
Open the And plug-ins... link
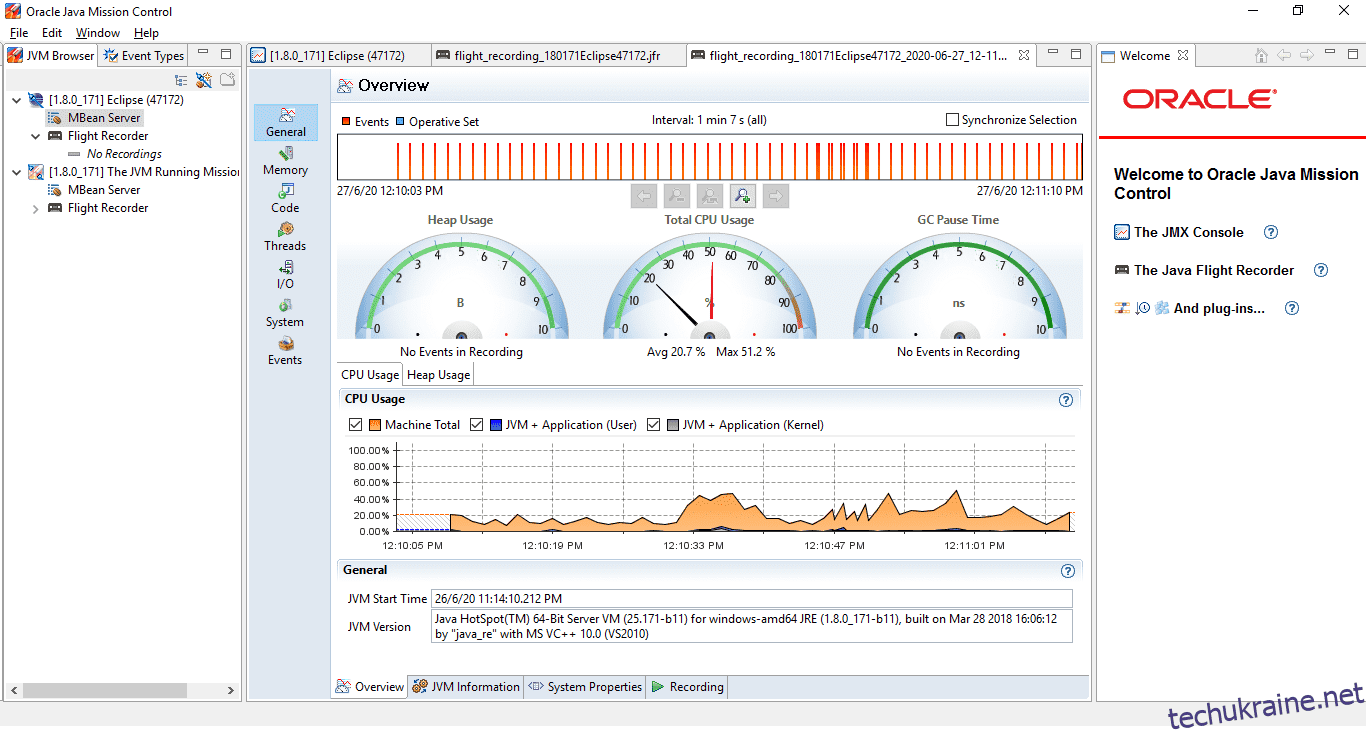pos(1219,308)
